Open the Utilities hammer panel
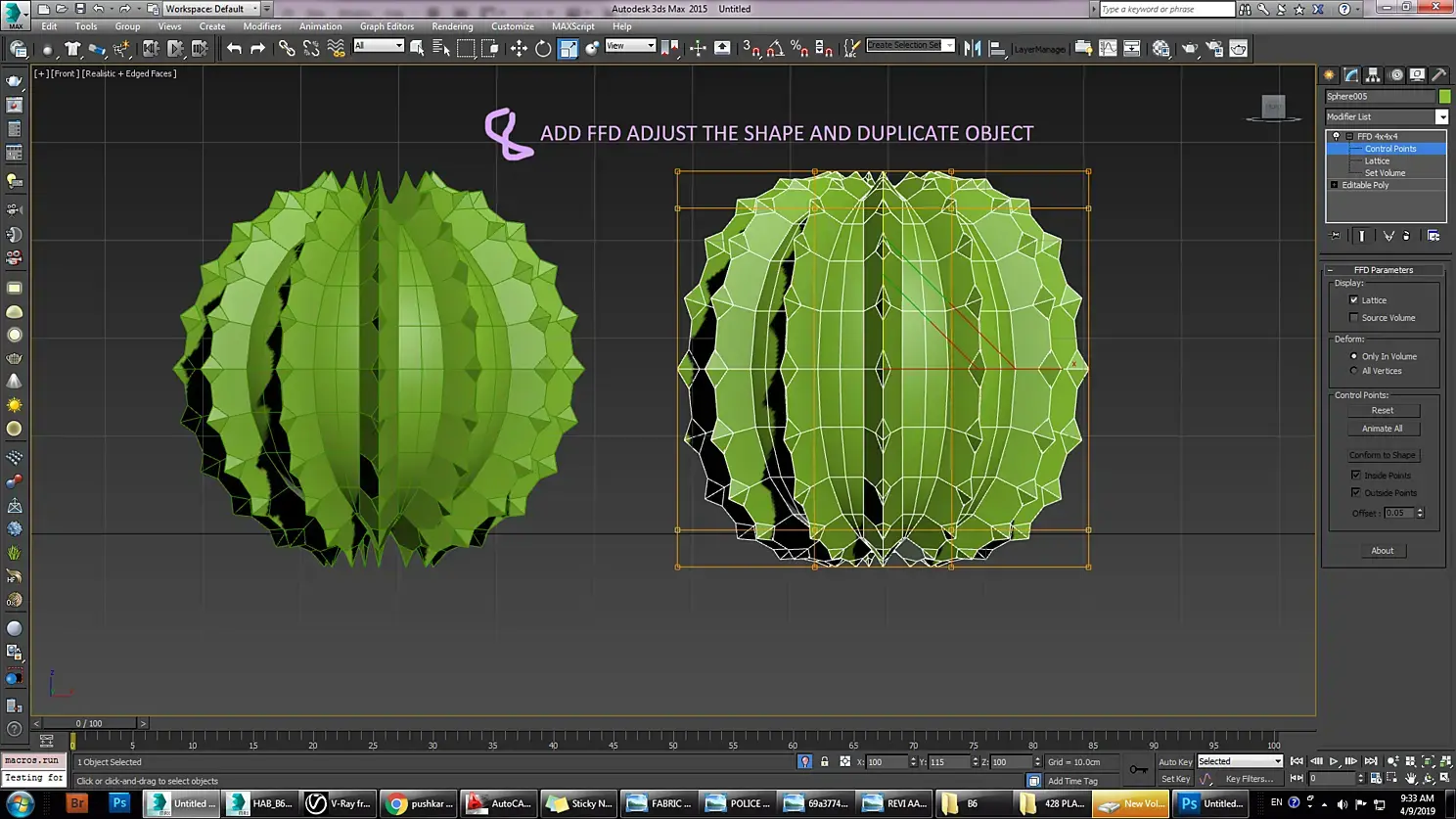Screen dimensions: 1456x819 pos(1439,74)
